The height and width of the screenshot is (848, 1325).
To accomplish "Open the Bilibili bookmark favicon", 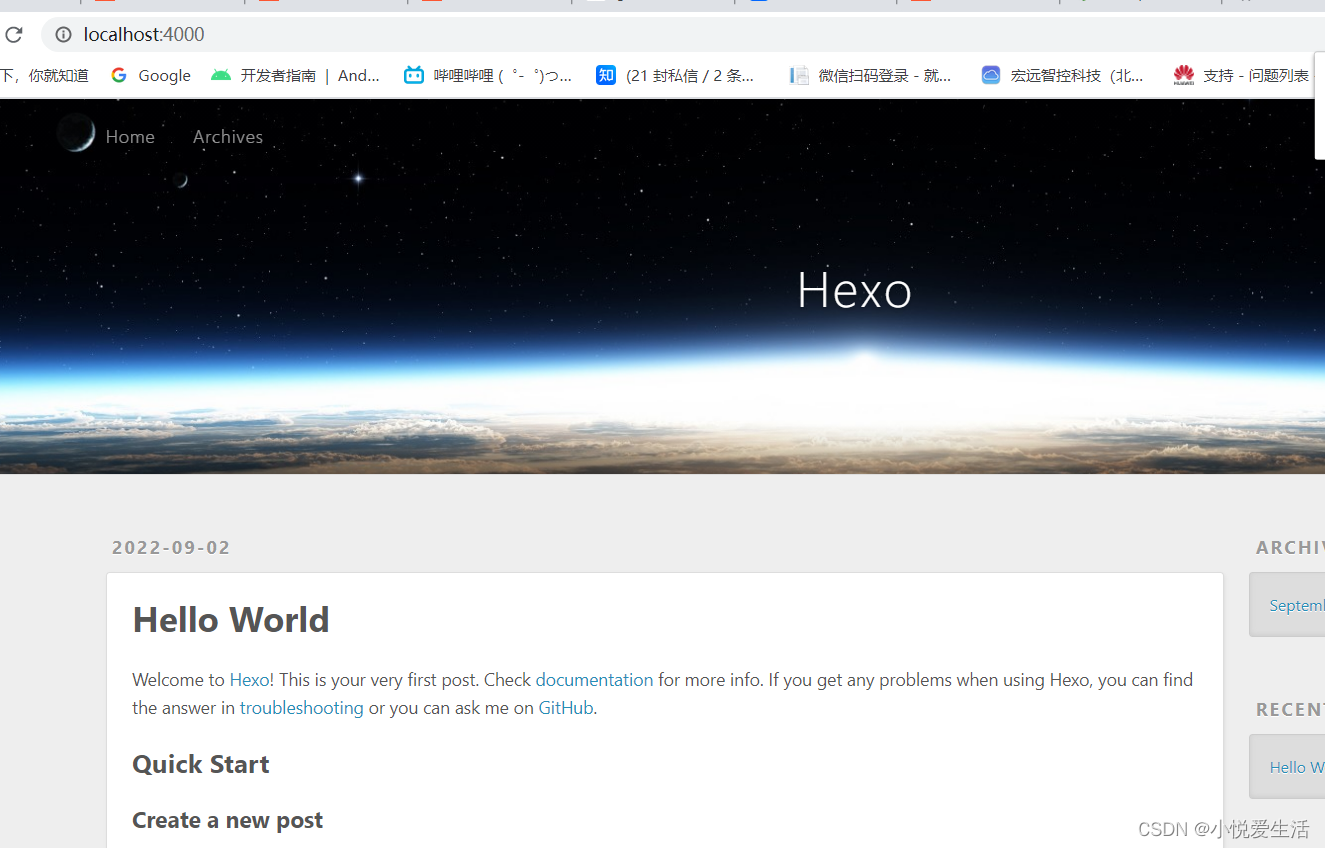I will point(413,74).
